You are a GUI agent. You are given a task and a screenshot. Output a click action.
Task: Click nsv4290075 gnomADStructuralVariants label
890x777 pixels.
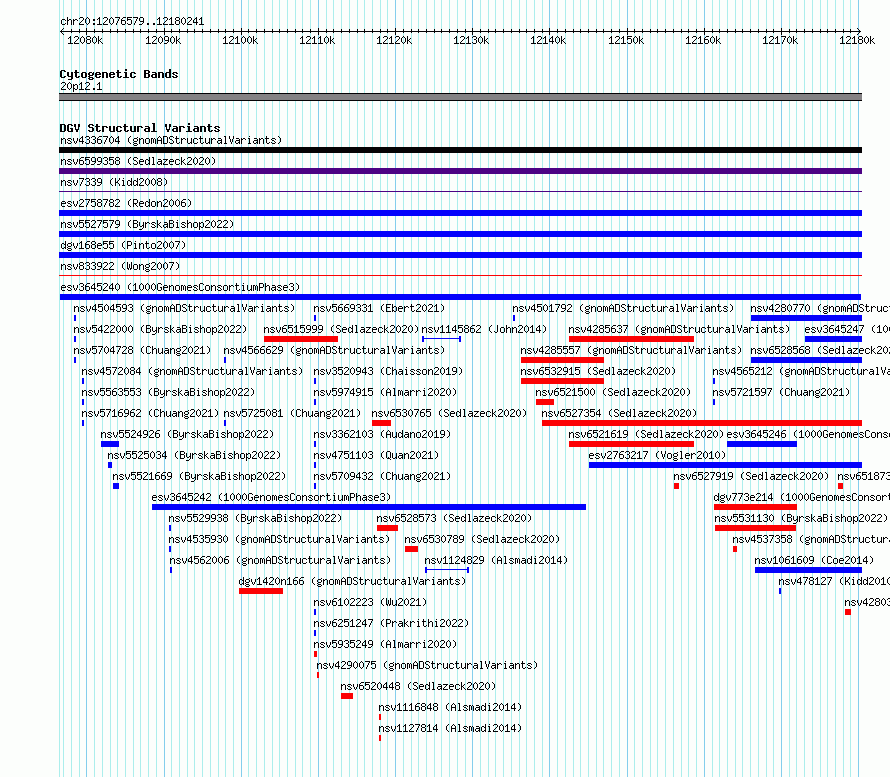coord(427,665)
